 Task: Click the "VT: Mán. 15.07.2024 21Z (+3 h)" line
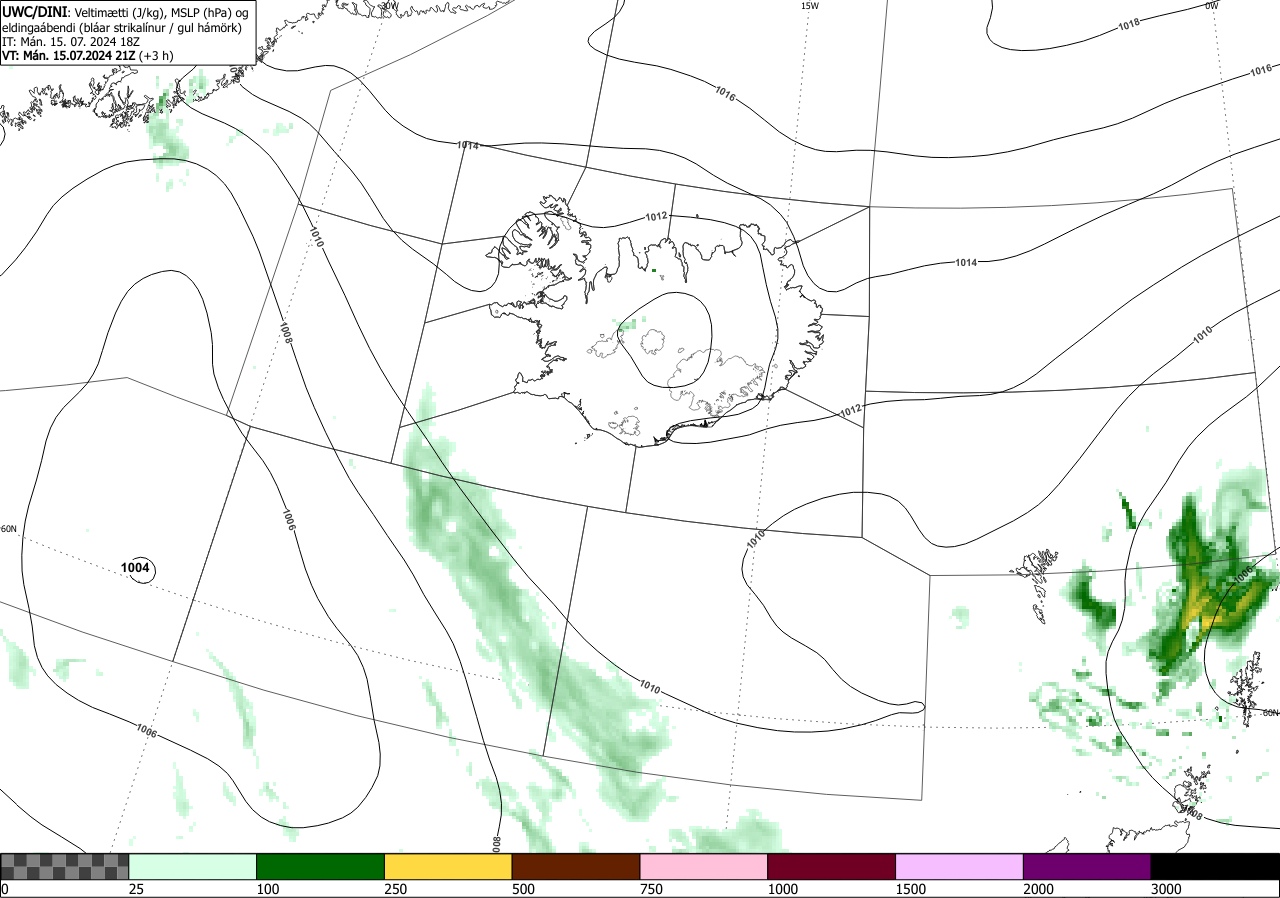[x=88, y=56]
